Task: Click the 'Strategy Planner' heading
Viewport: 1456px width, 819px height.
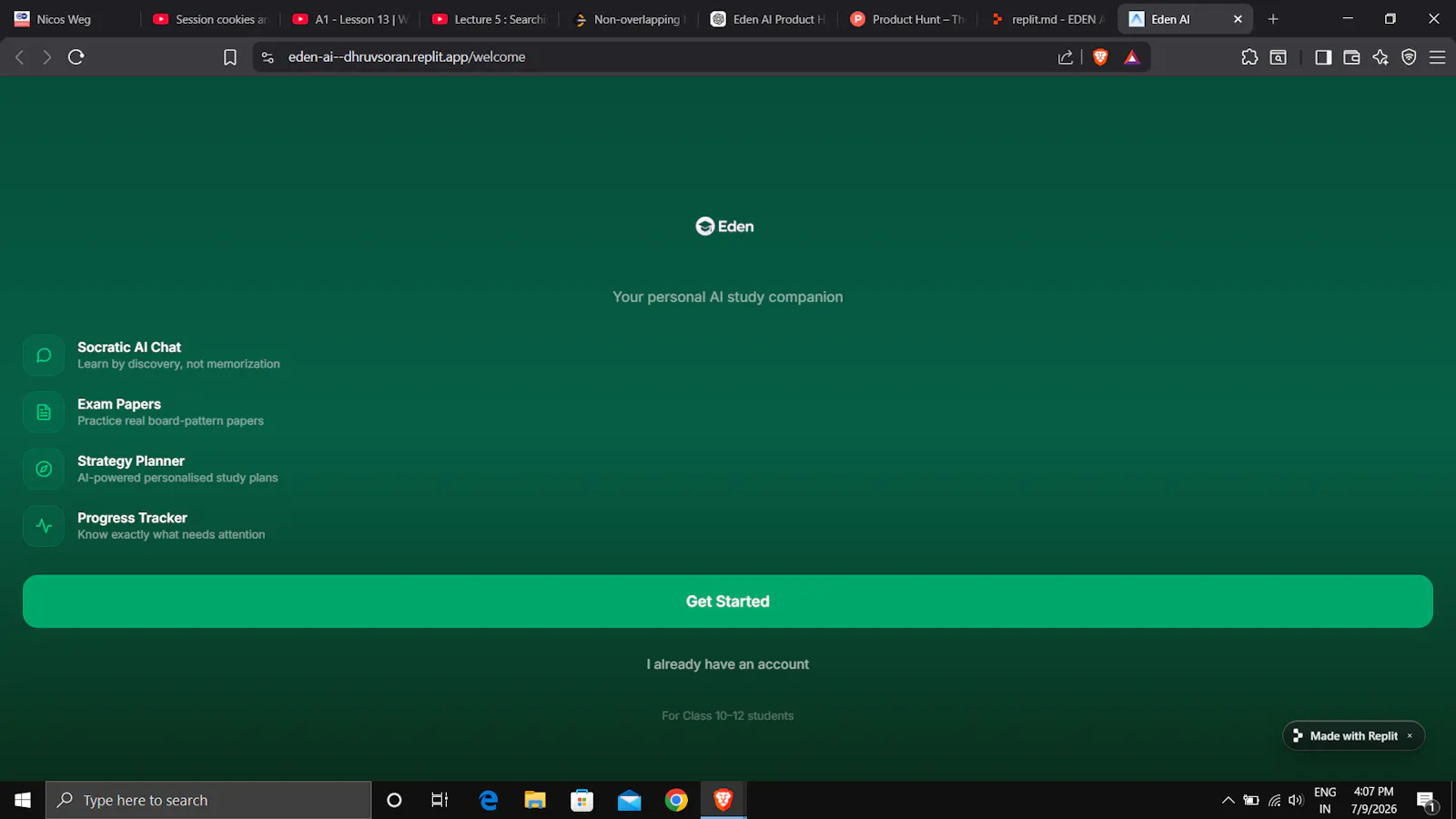Action: [131, 461]
